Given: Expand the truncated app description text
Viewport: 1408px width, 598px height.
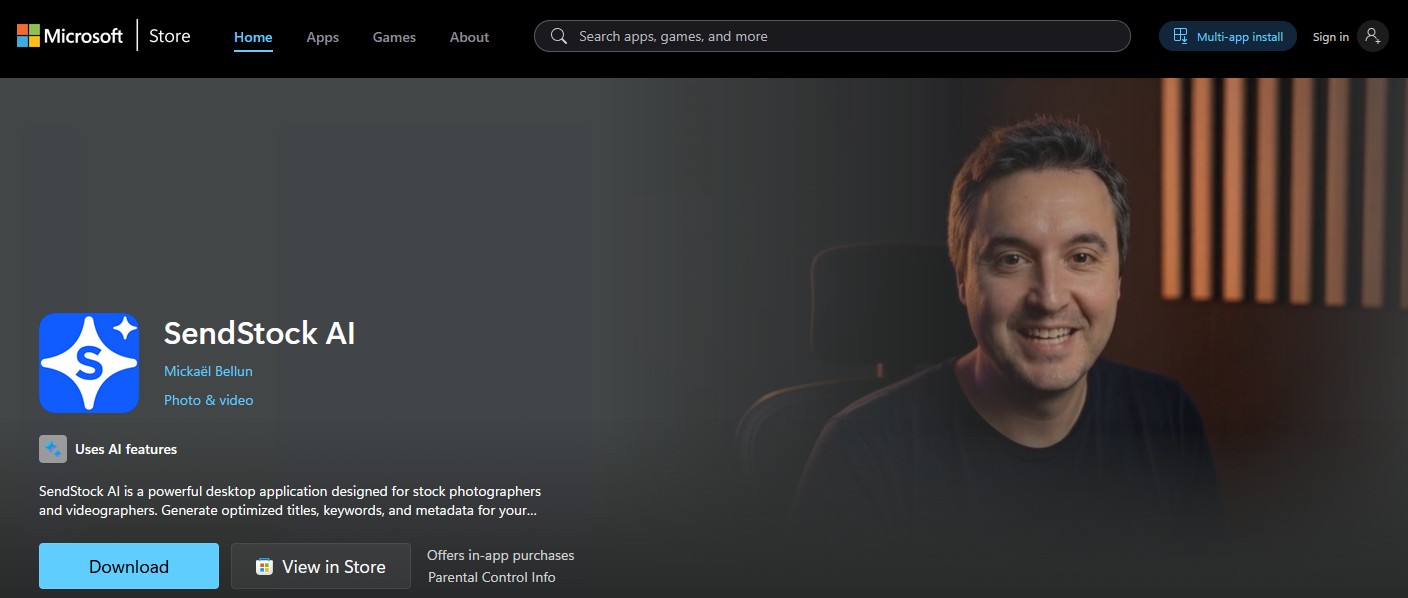Looking at the screenshot, I should click(530, 510).
